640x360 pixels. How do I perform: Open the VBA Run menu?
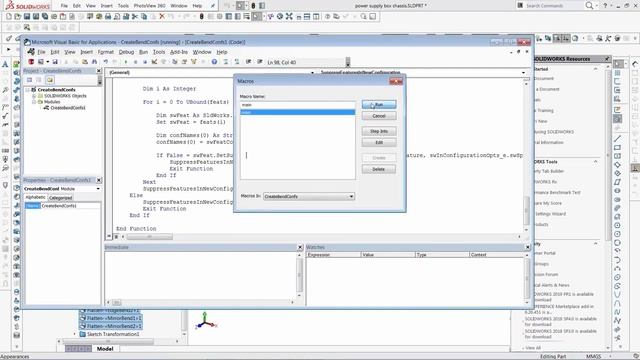[x=143, y=52]
